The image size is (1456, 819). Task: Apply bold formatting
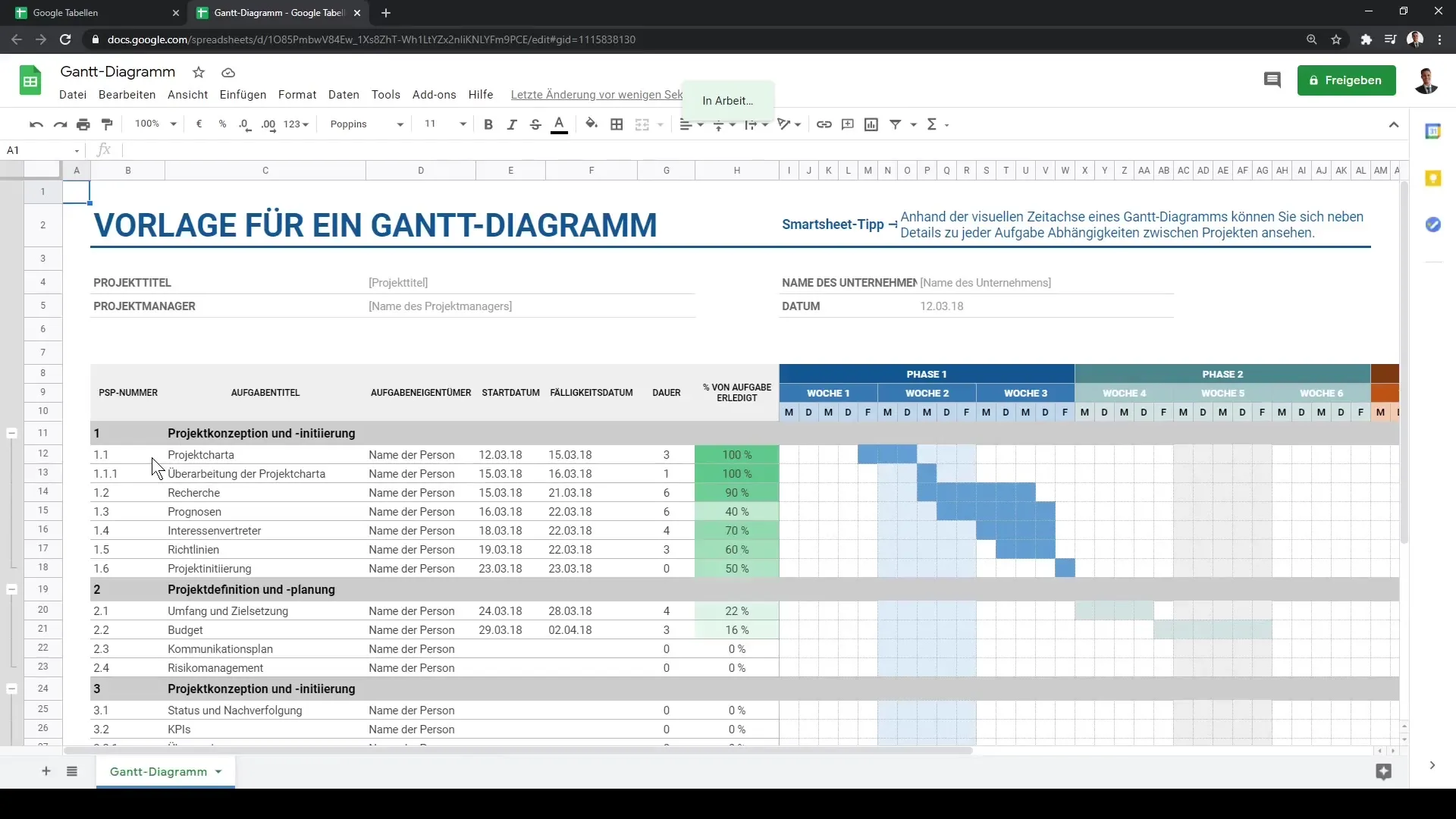488,124
